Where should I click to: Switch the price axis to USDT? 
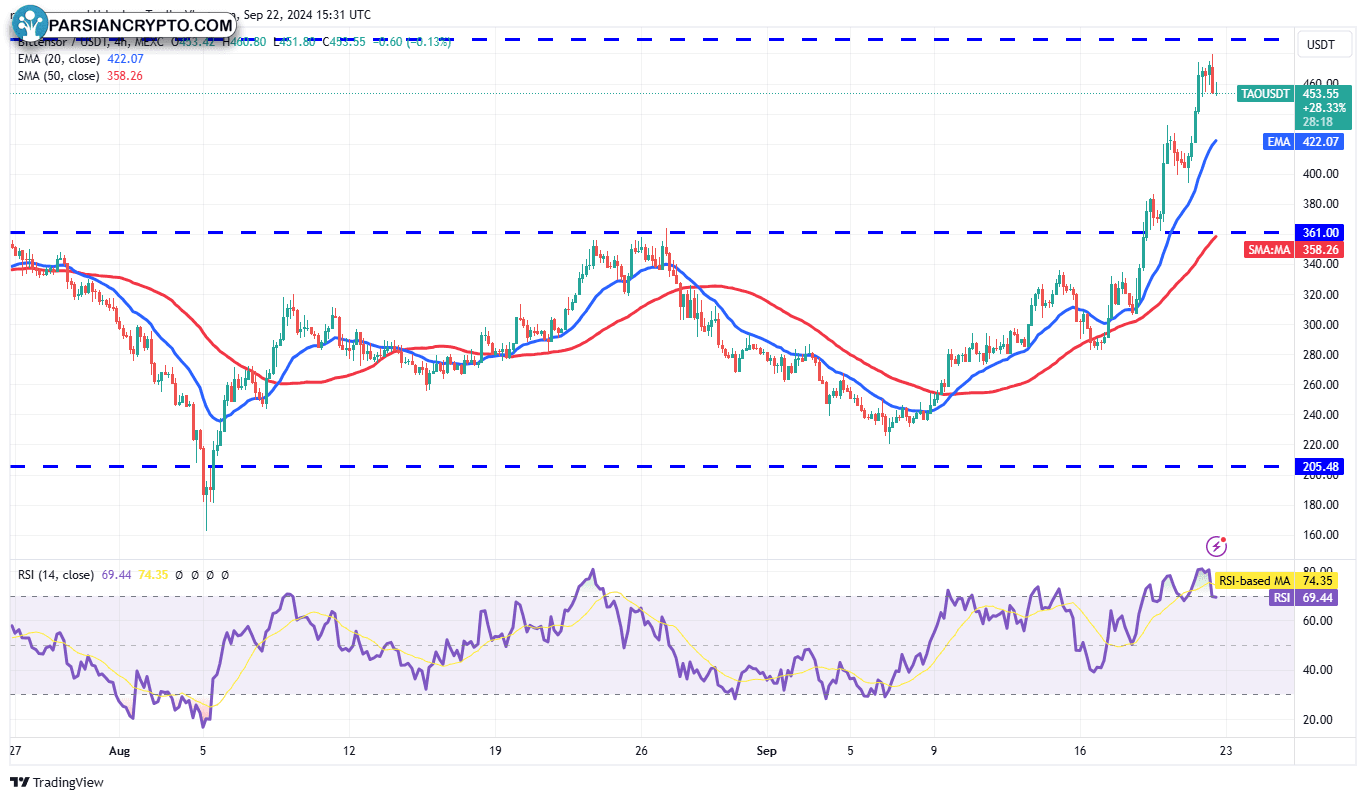pyautogui.click(x=1323, y=44)
